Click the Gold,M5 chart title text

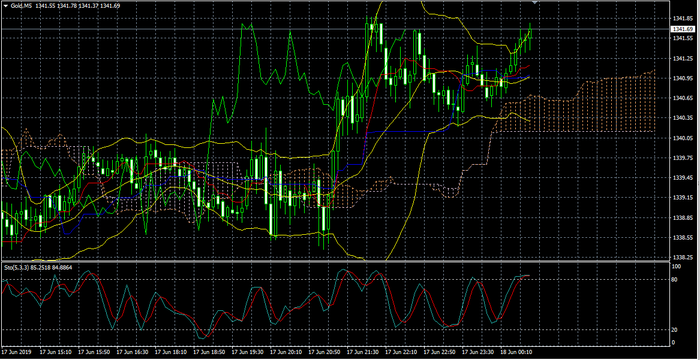click(x=21, y=6)
